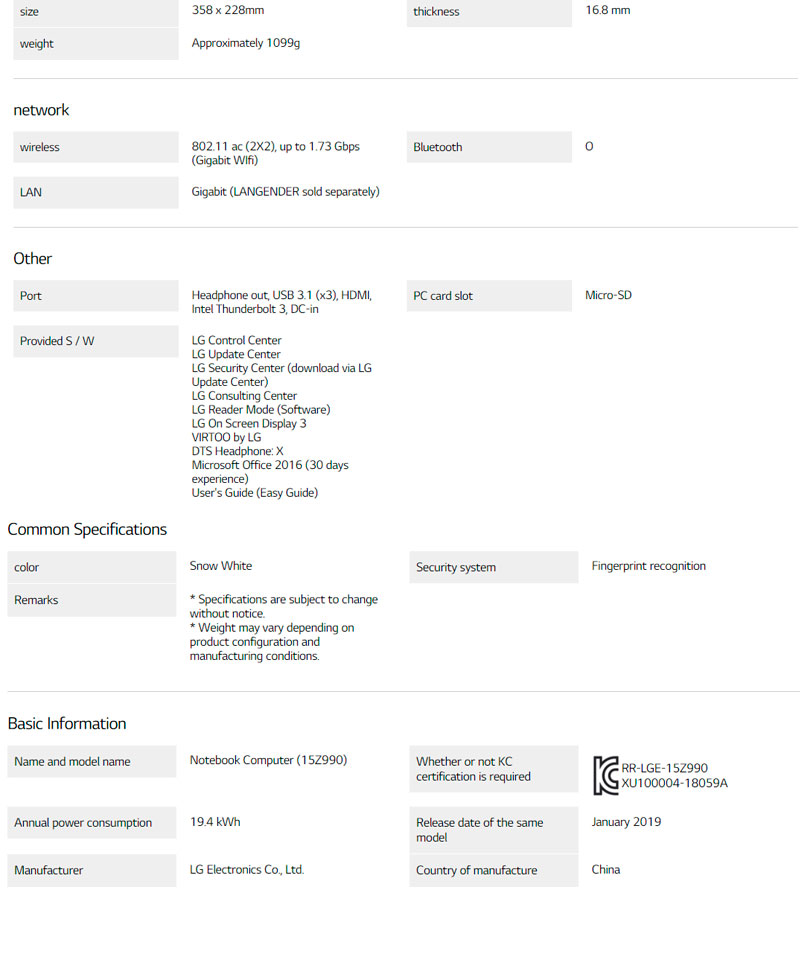Click the 'LG Control Center' software entry
The width and height of the screenshot is (800, 970).
[236, 340]
